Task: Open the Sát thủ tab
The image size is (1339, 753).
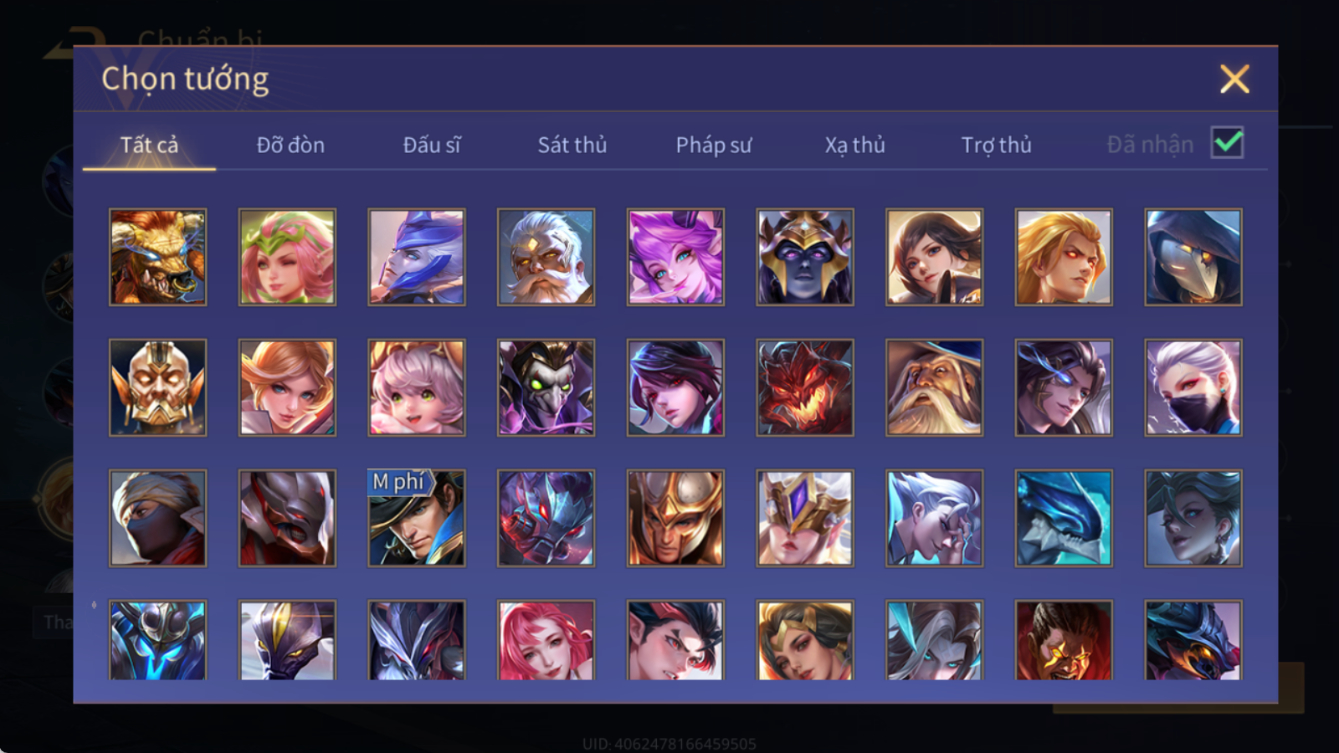Action: [572, 145]
